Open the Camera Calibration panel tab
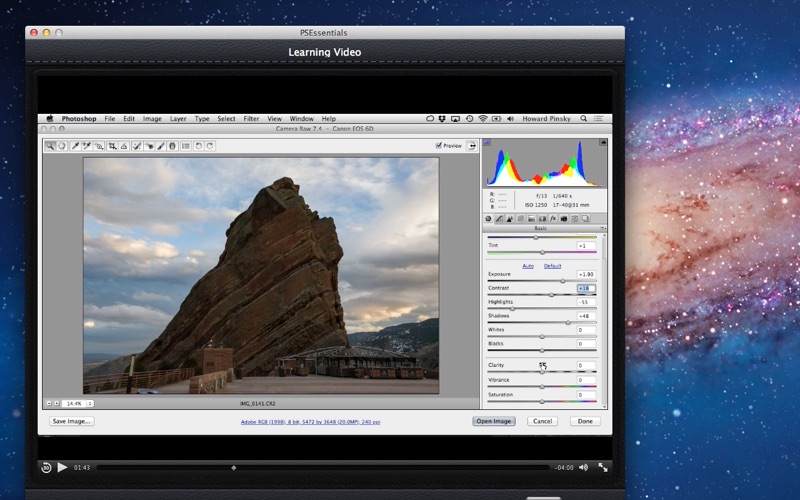 click(x=564, y=218)
